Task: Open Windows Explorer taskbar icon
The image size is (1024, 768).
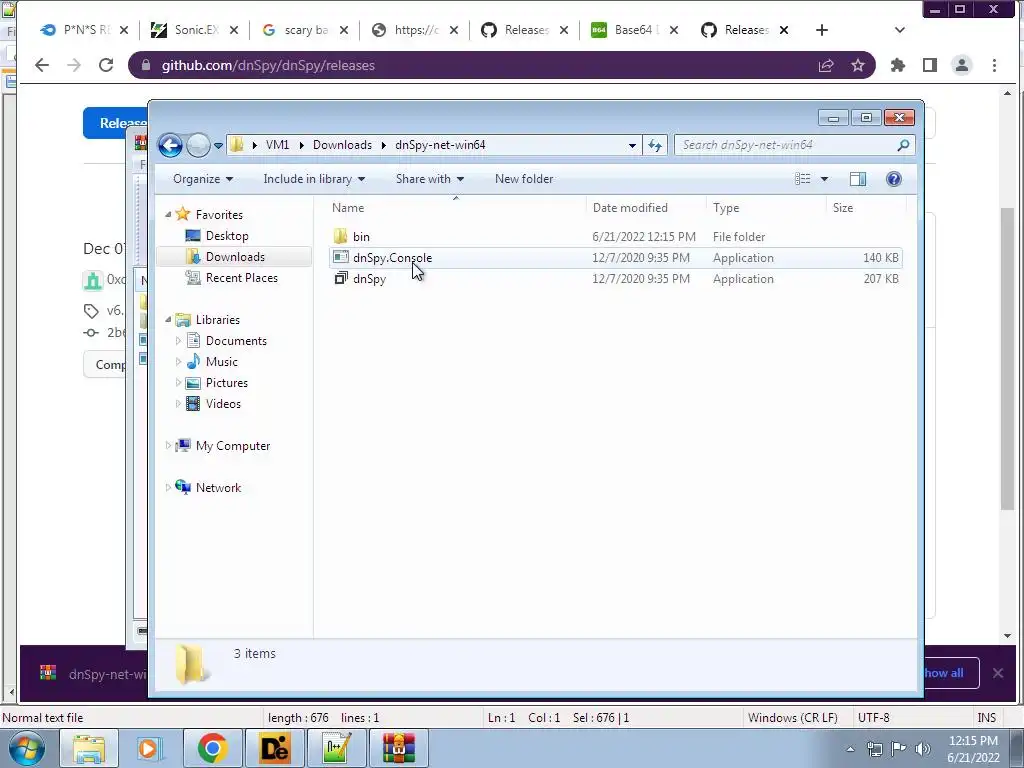Action: [x=89, y=748]
